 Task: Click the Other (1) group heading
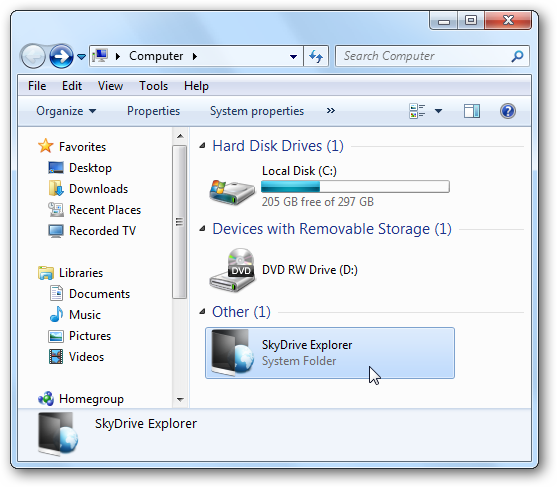pos(241,312)
